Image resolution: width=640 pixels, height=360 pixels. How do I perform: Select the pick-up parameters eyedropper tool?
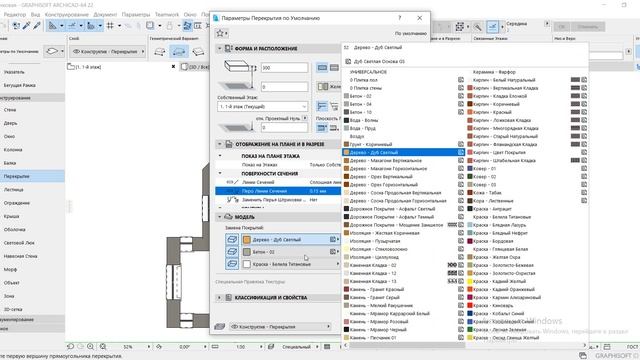(x=27, y=26)
